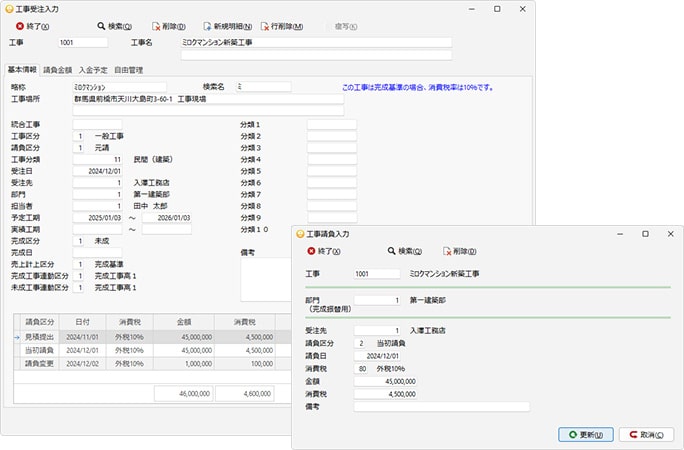Click the 備考 field in 工事請負入力
684x450 pixels.
point(441,407)
